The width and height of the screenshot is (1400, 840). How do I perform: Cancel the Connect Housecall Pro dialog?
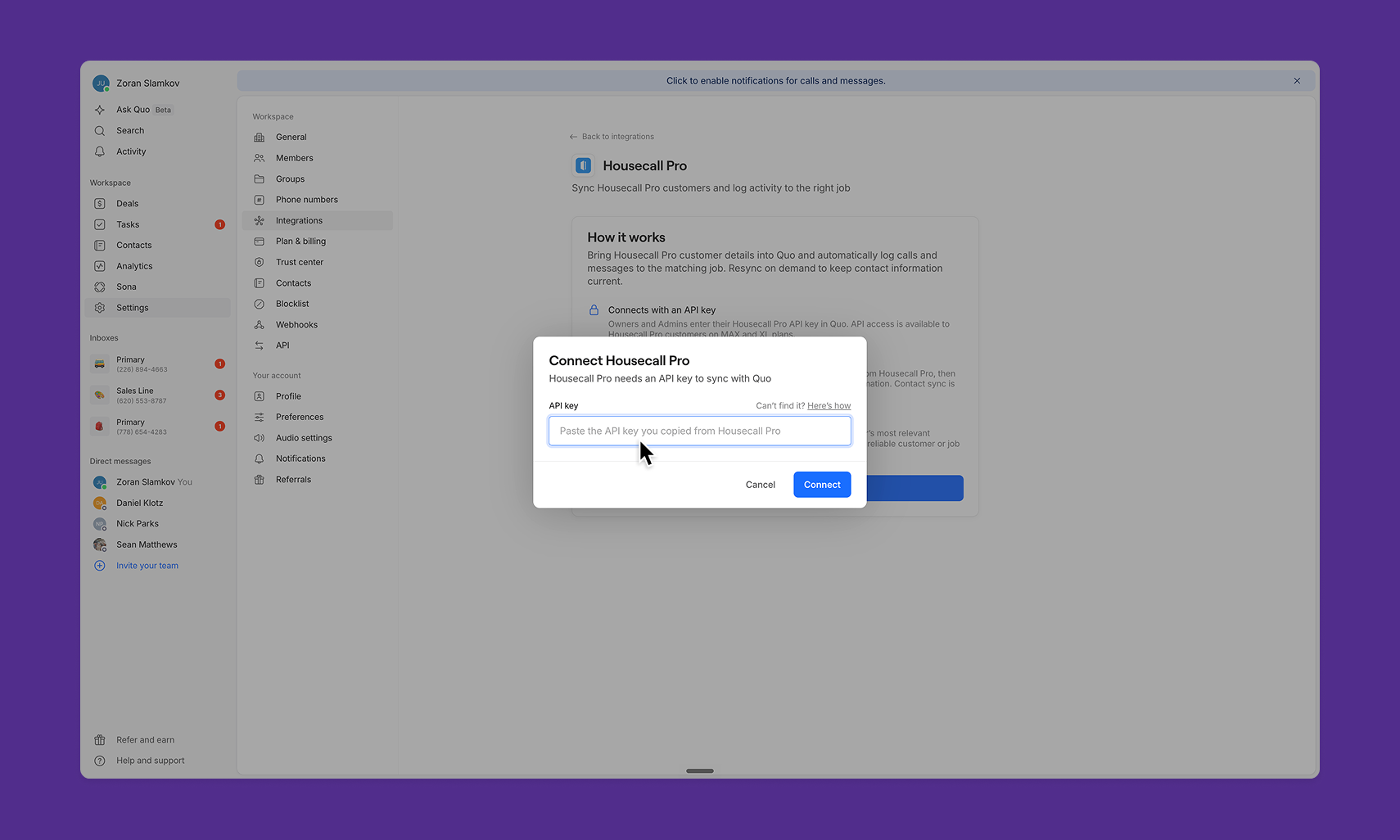(761, 485)
